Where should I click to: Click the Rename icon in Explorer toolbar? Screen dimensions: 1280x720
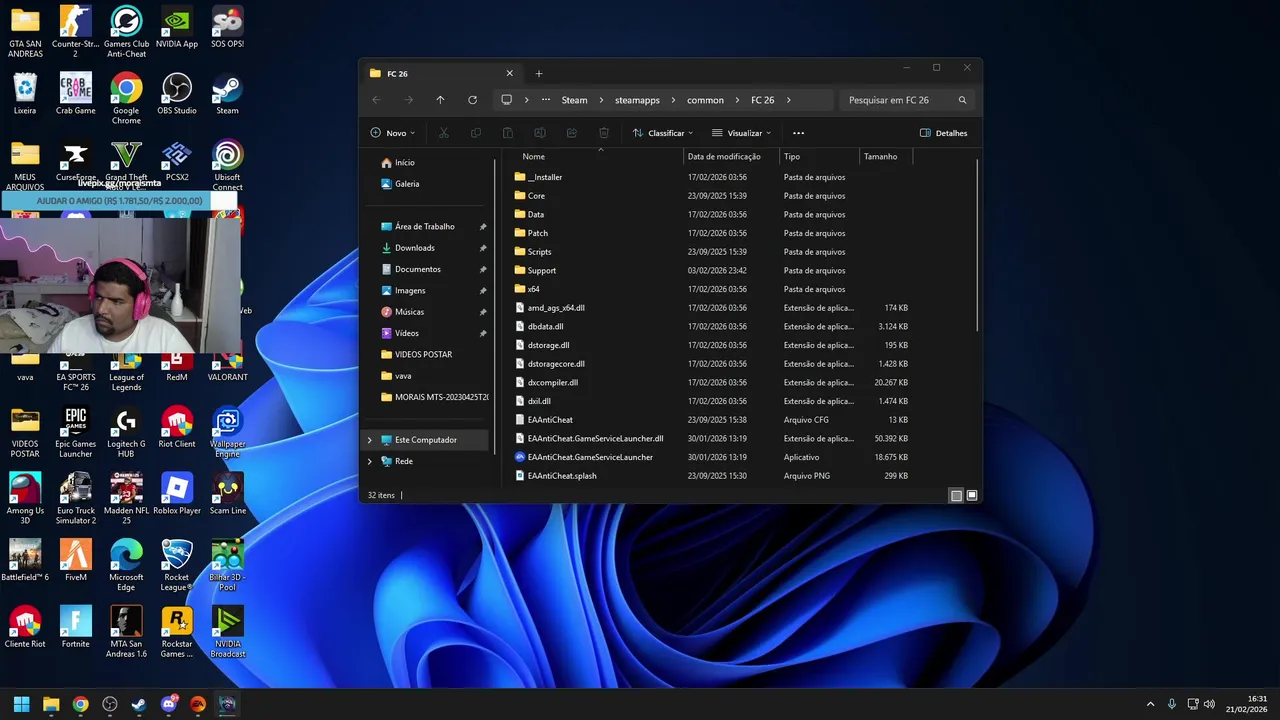(x=540, y=133)
